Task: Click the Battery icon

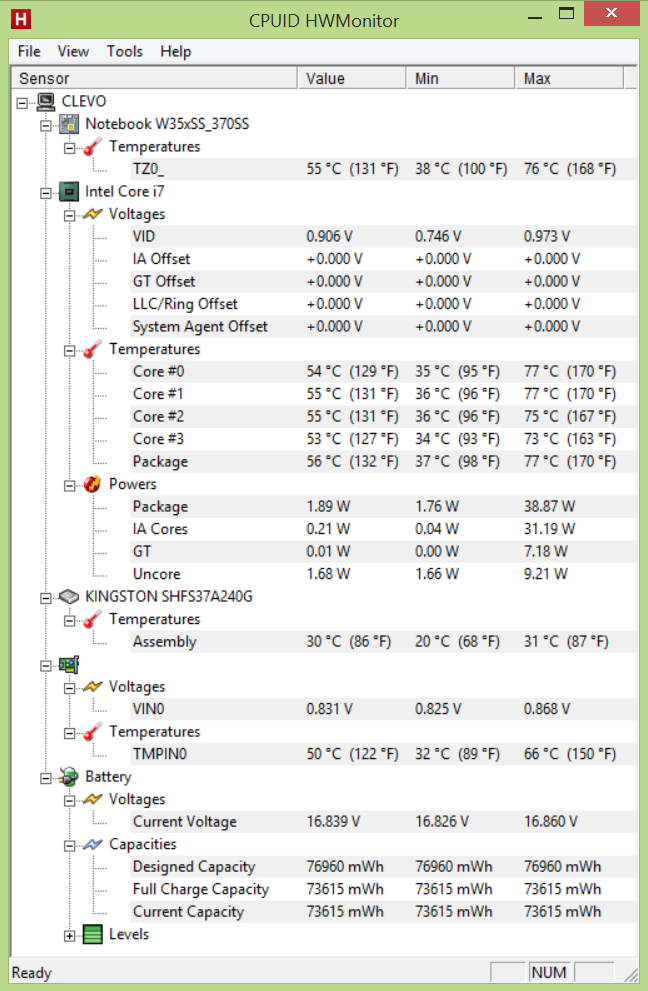Action: point(69,777)
